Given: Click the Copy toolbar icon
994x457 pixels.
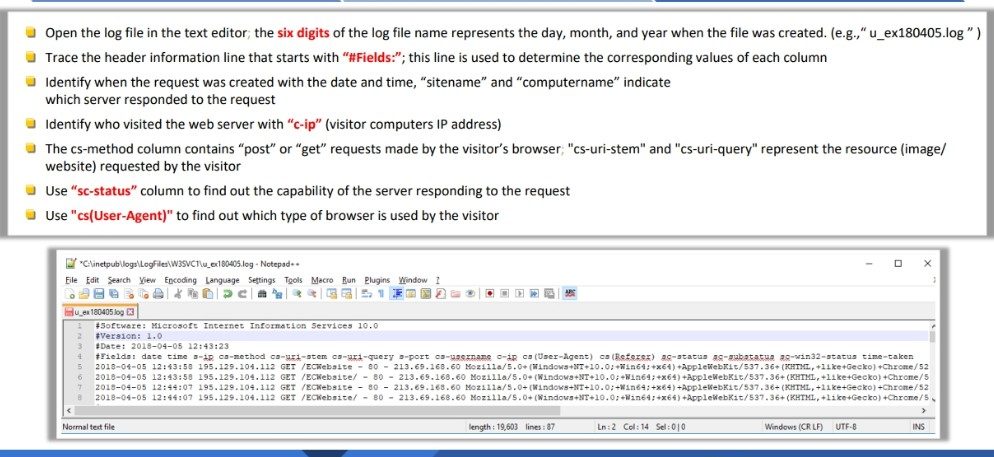Looking at the screenshot, I should (193, 293).
